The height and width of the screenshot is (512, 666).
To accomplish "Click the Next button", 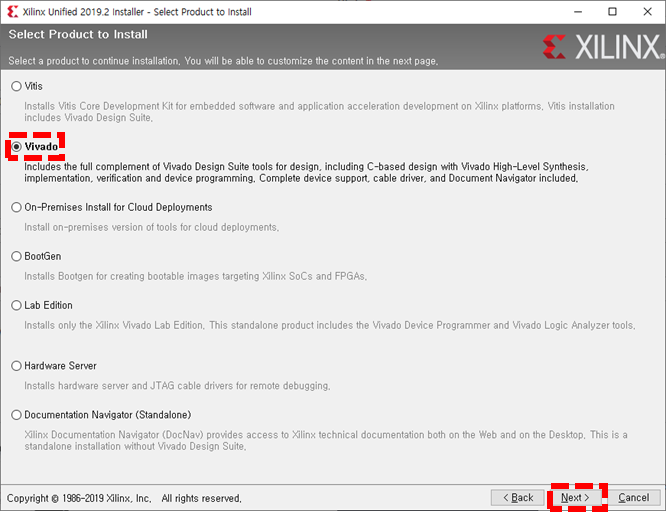I will [575, 498].
